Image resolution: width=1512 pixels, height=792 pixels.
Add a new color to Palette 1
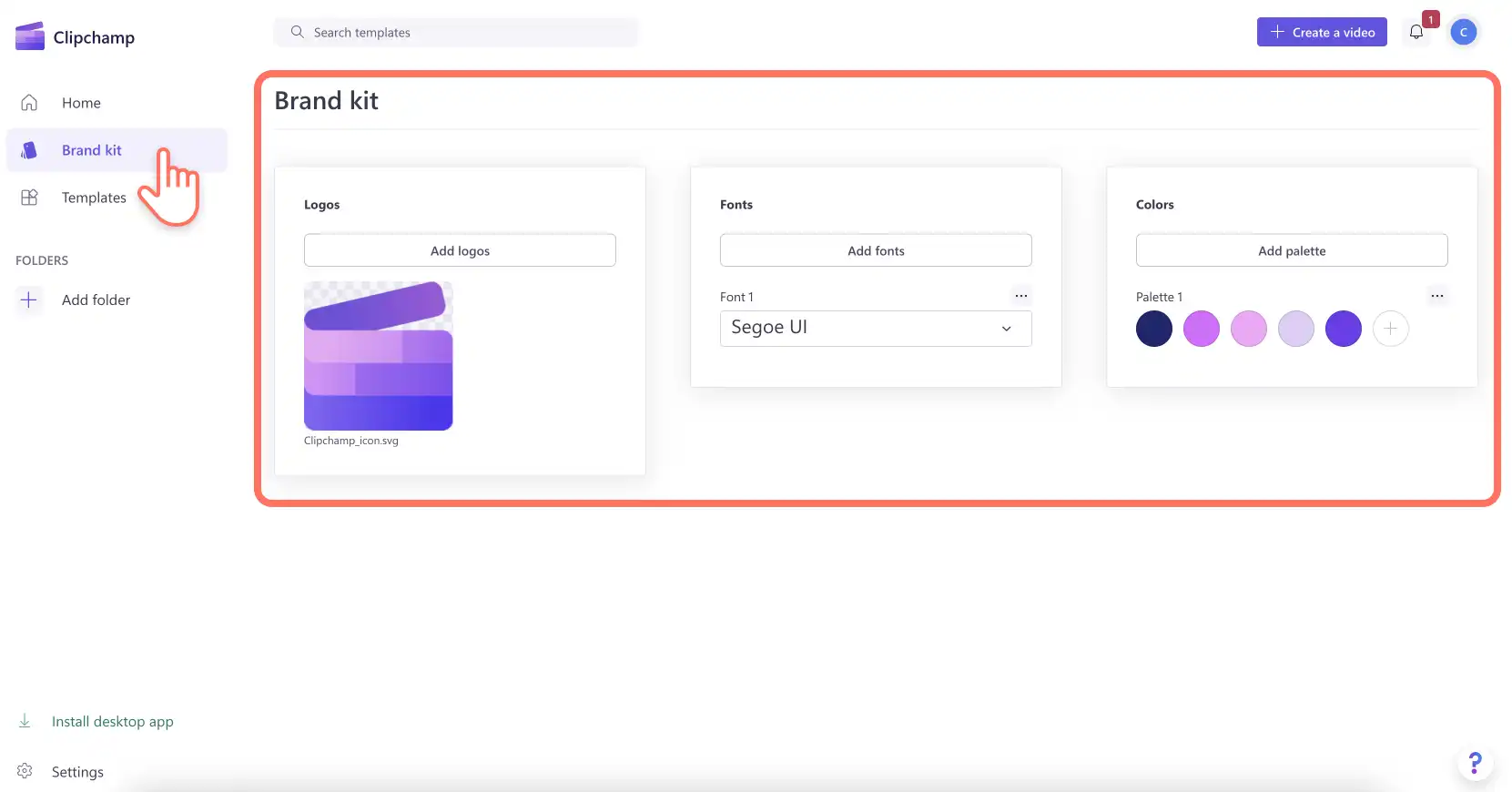[1391, 329]
